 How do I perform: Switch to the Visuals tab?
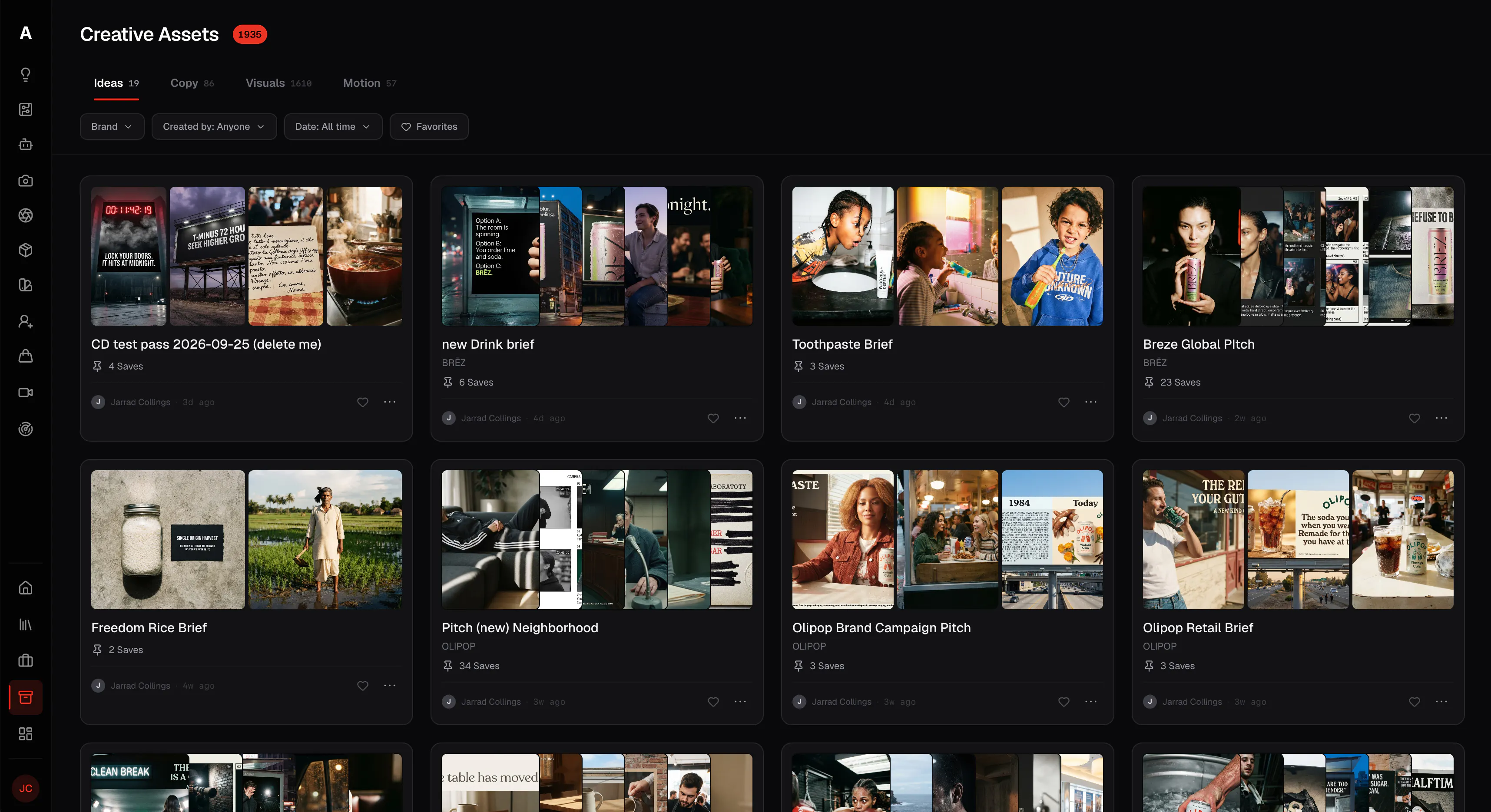pos(278,83)
